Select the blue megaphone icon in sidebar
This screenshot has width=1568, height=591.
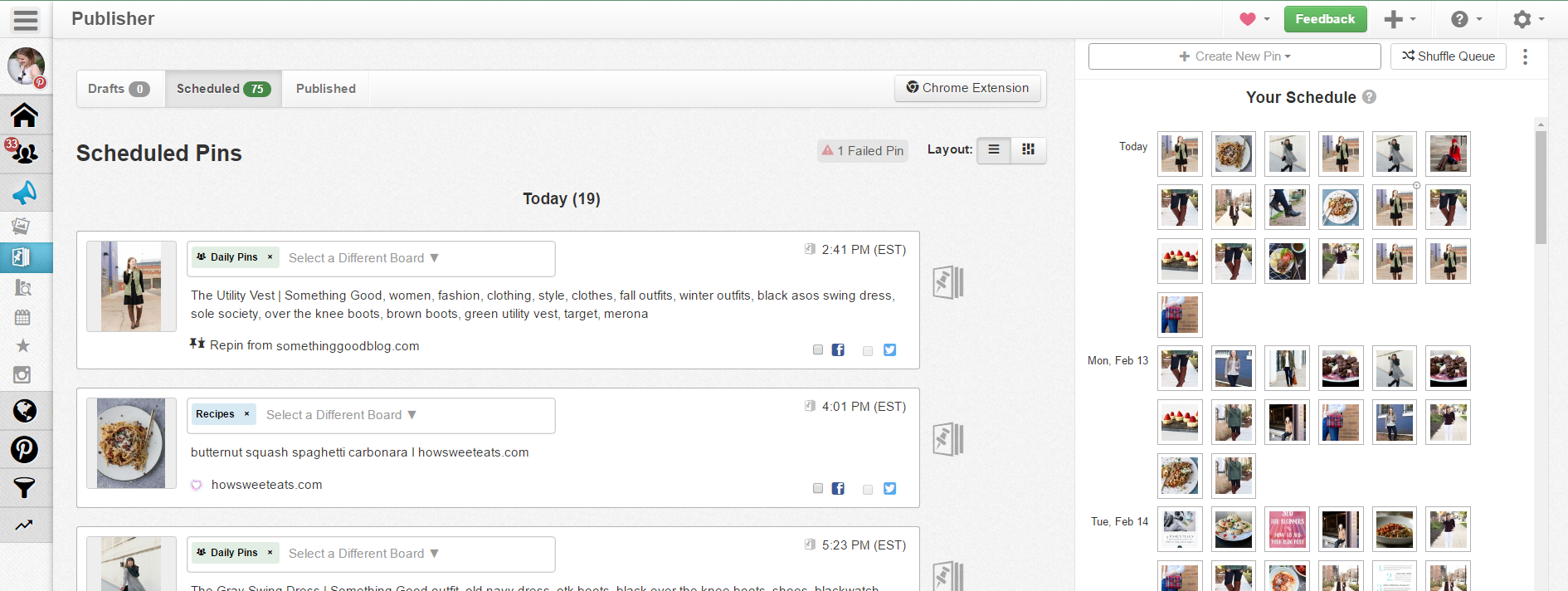coord(25,193)
